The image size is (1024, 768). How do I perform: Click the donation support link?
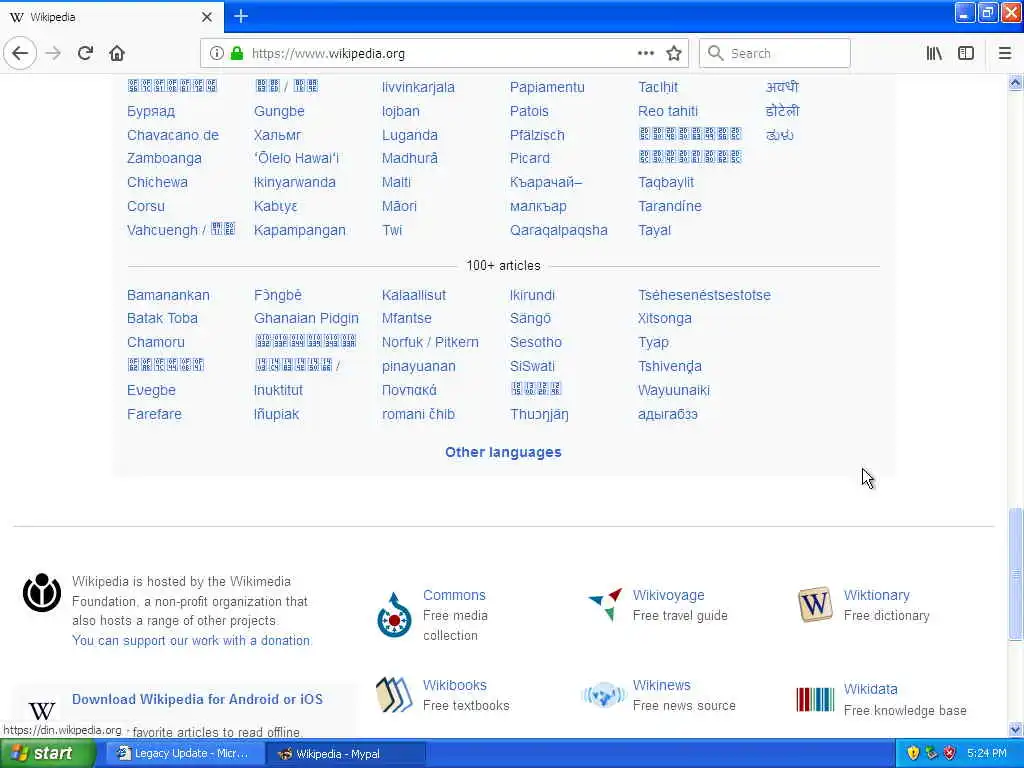pos(191,641)
